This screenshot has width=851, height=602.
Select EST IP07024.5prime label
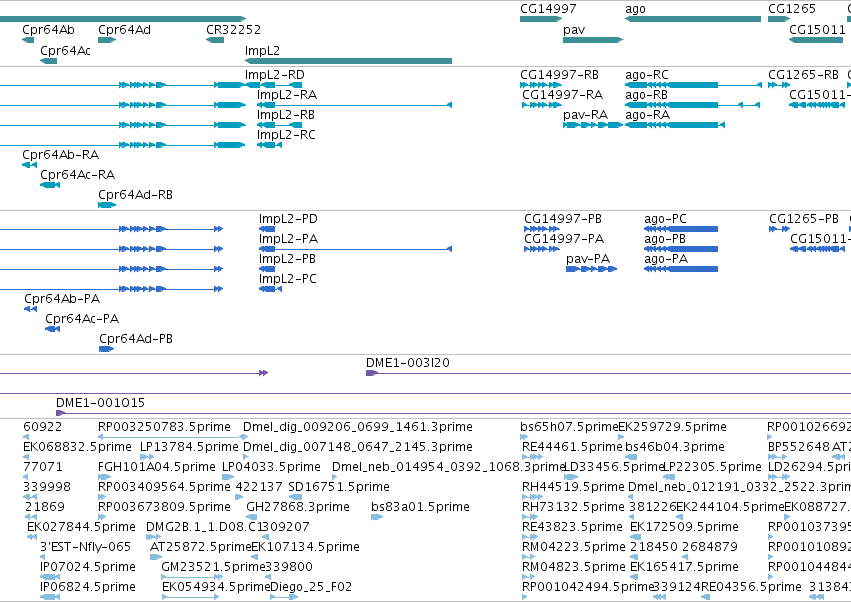(88, 567)
